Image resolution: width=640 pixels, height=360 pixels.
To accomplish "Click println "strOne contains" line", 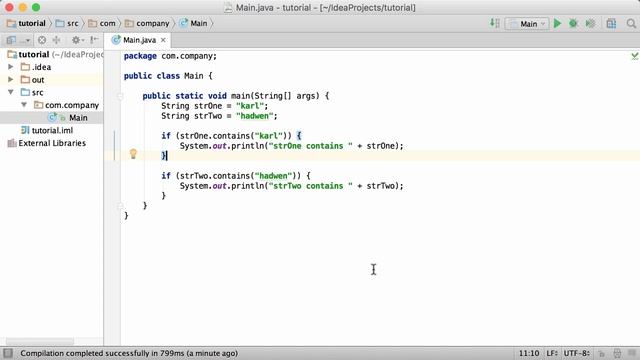I will (x=291, y=146).
